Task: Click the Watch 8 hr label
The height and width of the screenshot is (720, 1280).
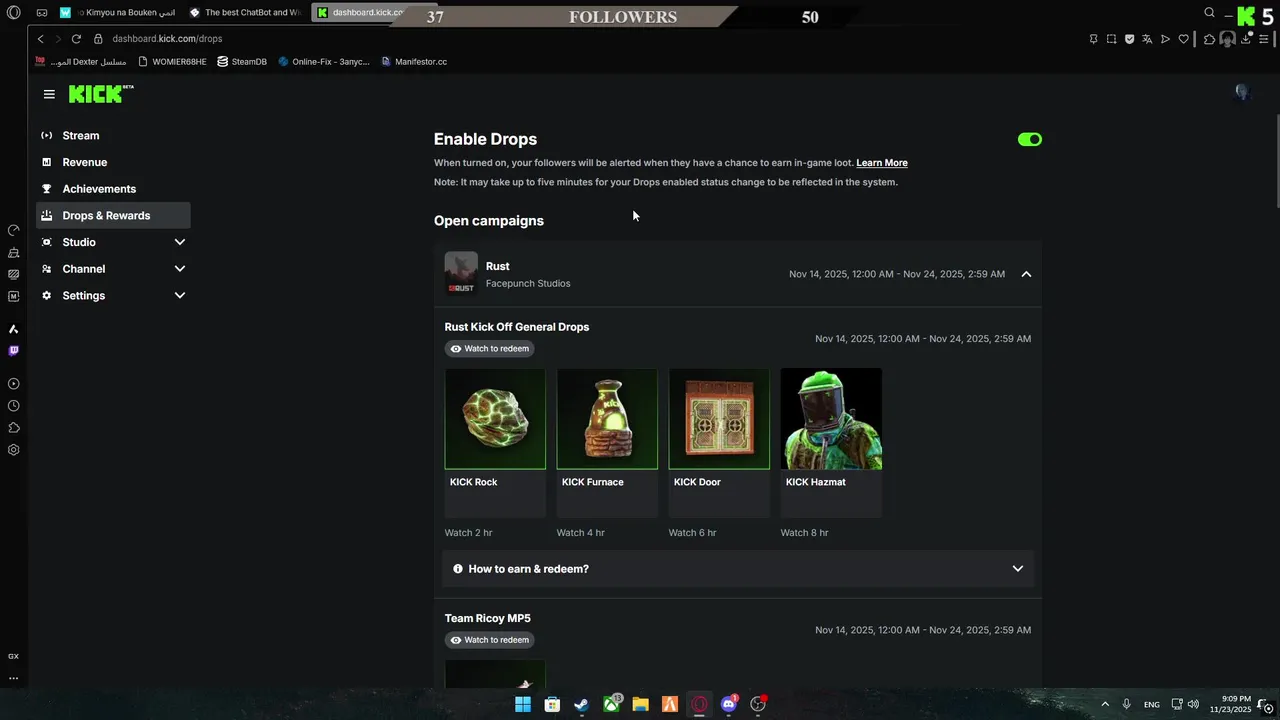Action: coord(805,533)
